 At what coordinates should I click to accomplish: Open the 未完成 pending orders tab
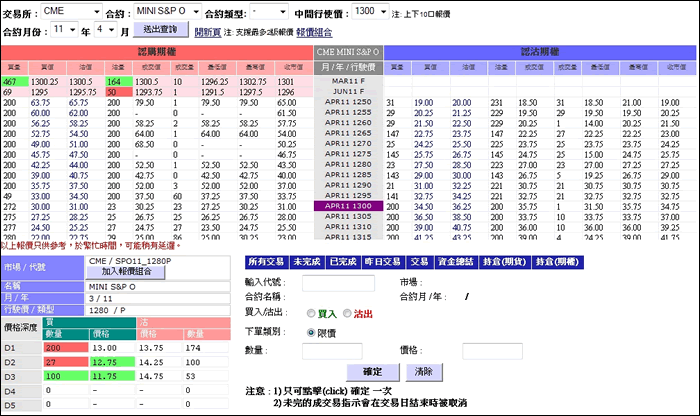click(308, 261)
